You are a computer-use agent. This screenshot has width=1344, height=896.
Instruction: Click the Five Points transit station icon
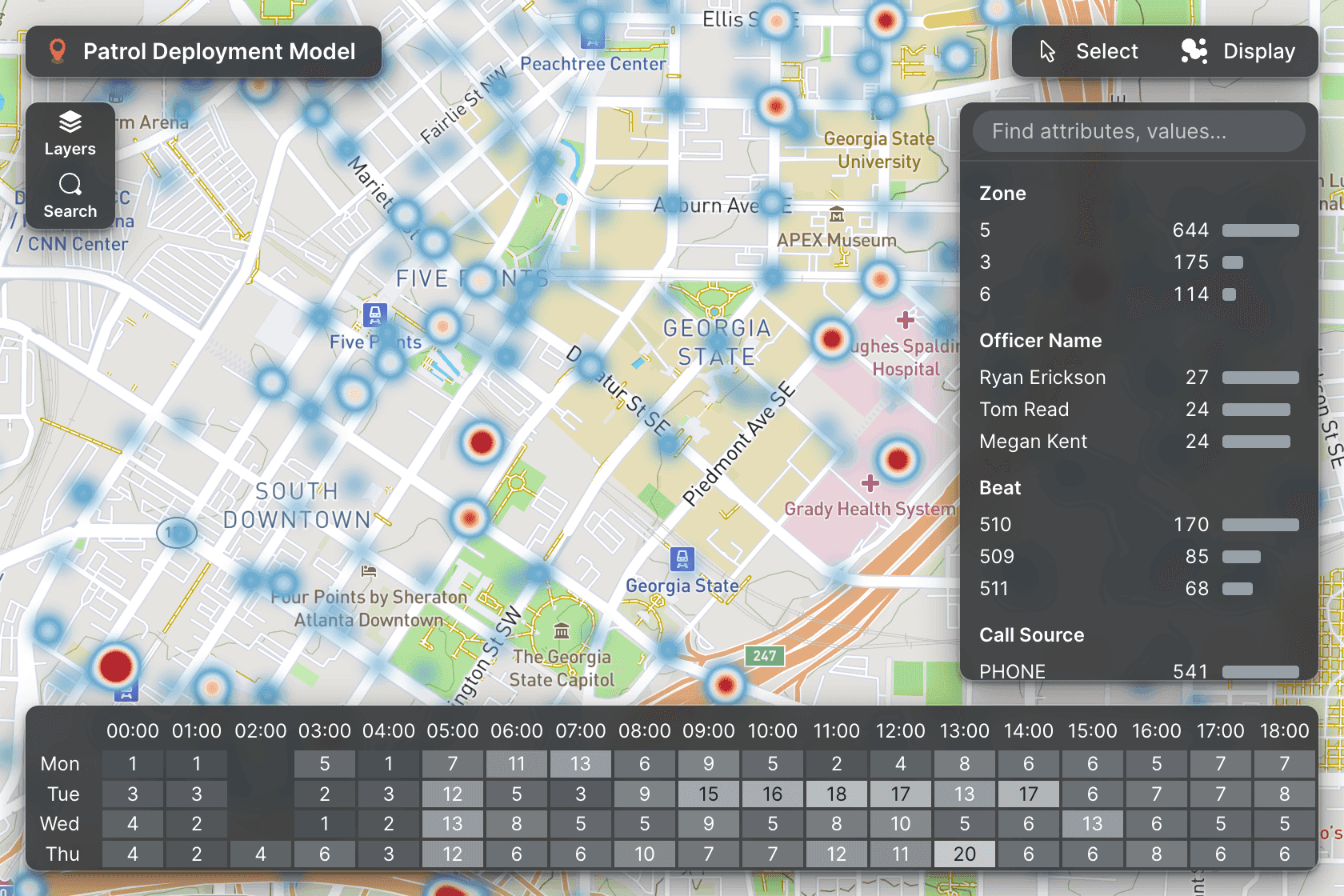click(x=374, y=314)
